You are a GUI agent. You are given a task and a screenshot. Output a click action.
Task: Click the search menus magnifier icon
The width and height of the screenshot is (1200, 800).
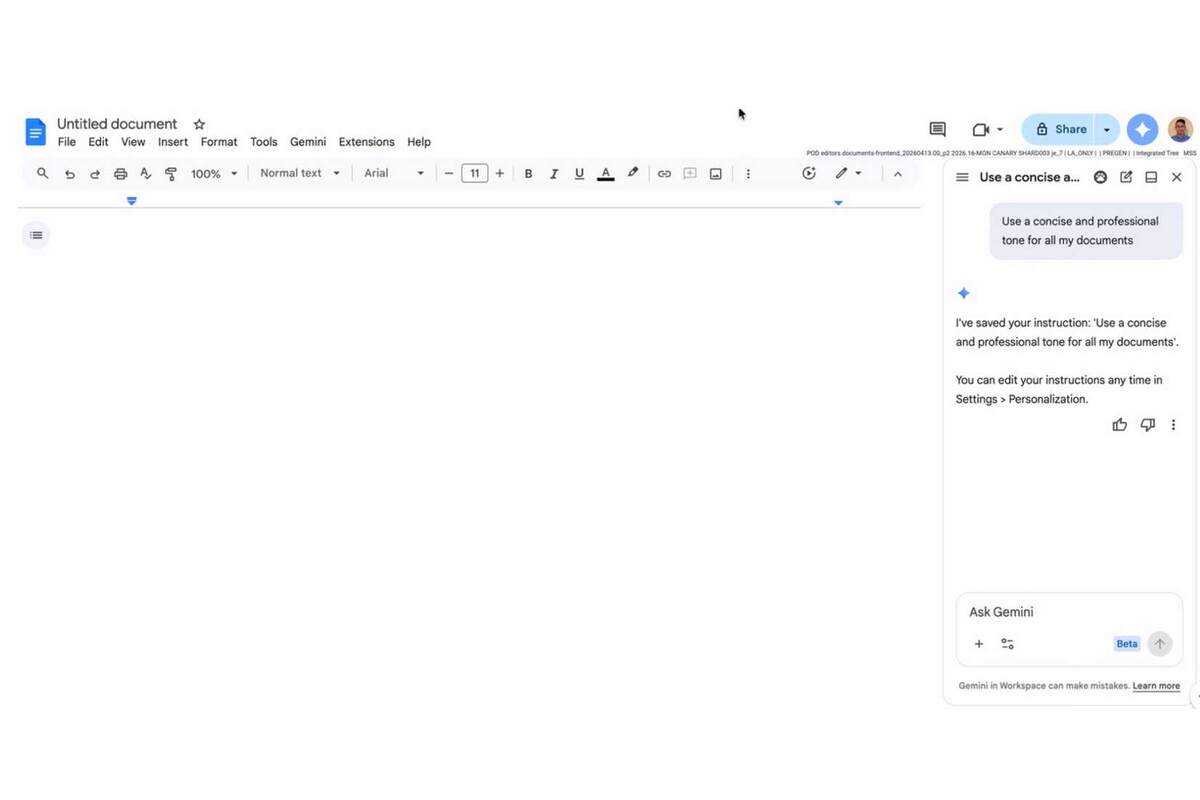click(42, 173)
